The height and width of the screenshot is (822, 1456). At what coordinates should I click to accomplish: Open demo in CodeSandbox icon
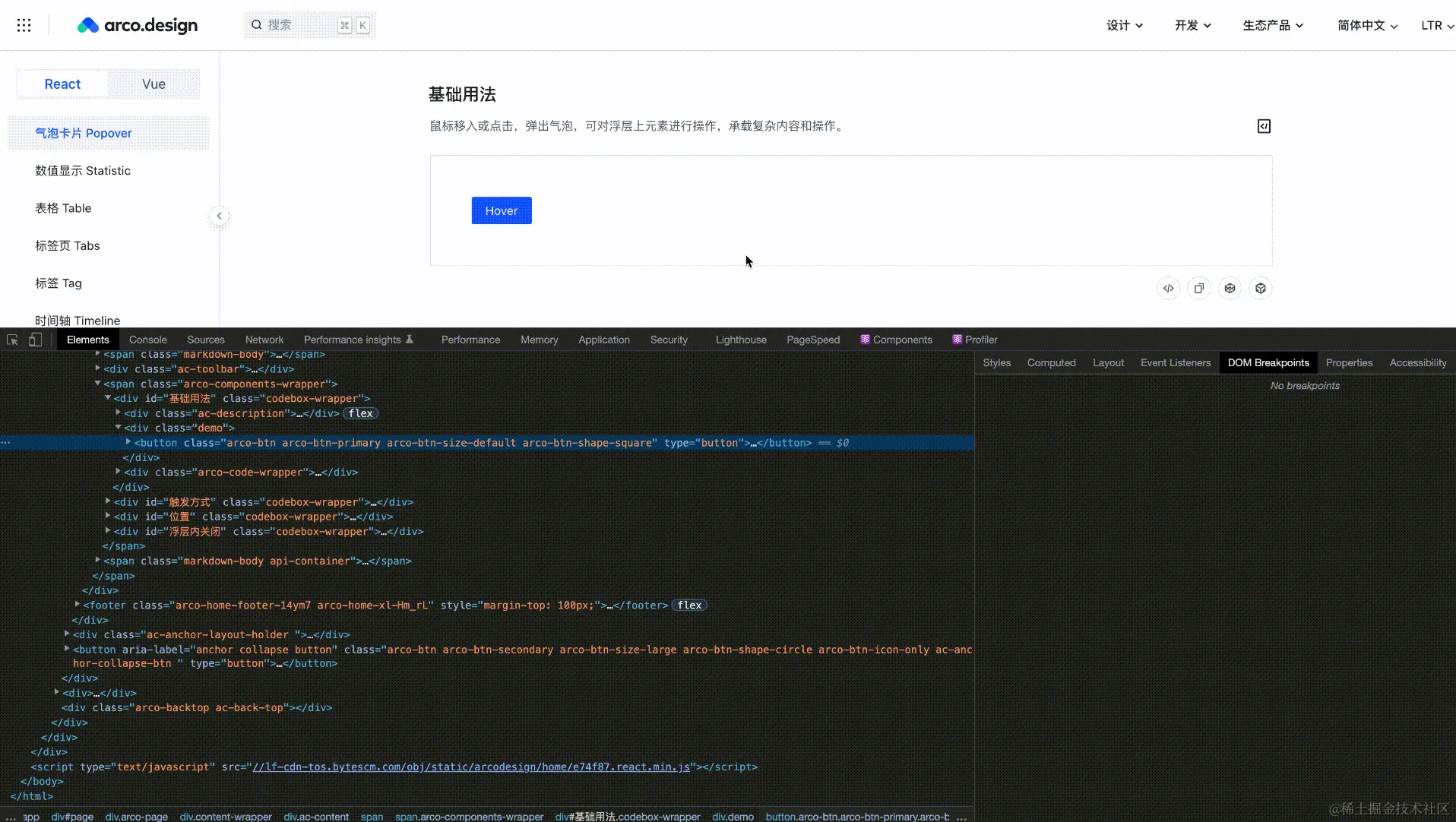(x=1261, y=289)
